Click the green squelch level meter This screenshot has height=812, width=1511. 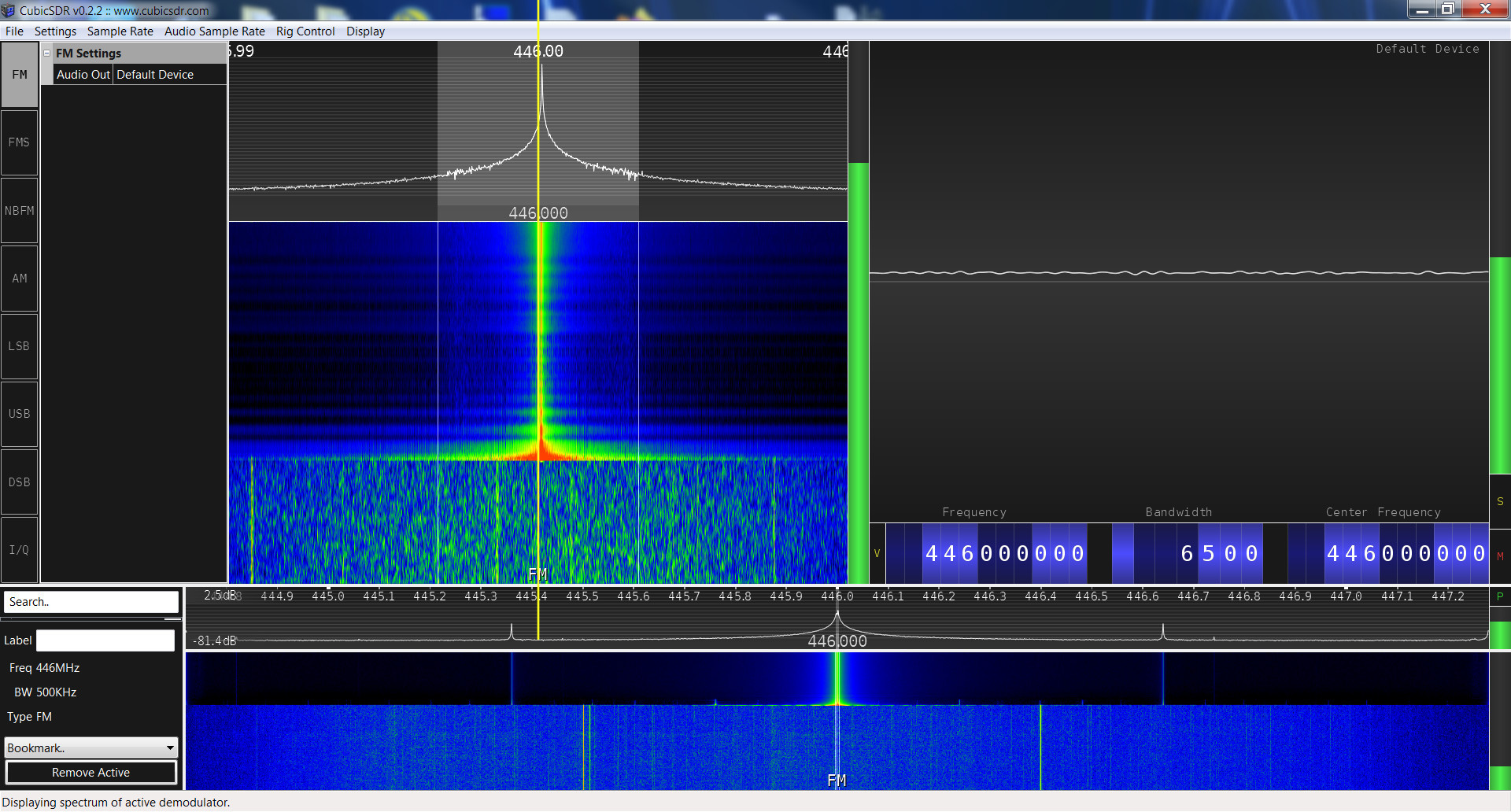click(x=858, y=370)
